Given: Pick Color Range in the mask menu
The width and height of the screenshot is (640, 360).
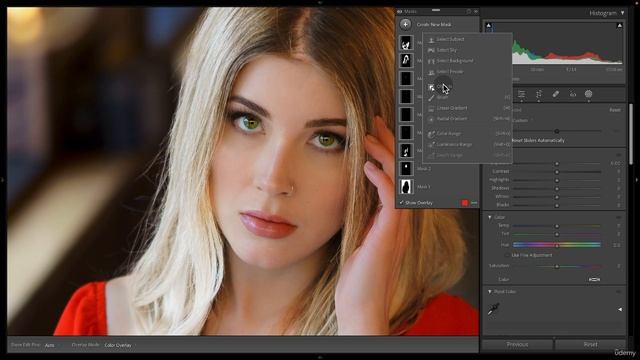Looking at the screenshot, I should 449,133.
